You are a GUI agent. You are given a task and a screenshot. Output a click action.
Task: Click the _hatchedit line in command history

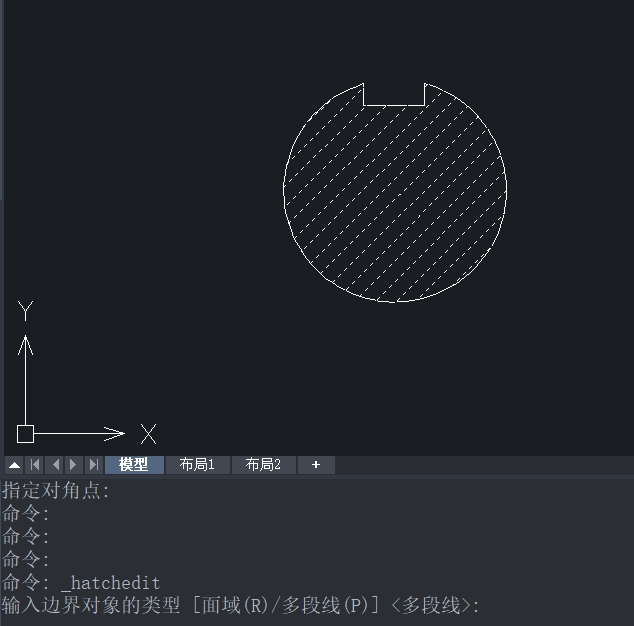pos(110,582)
